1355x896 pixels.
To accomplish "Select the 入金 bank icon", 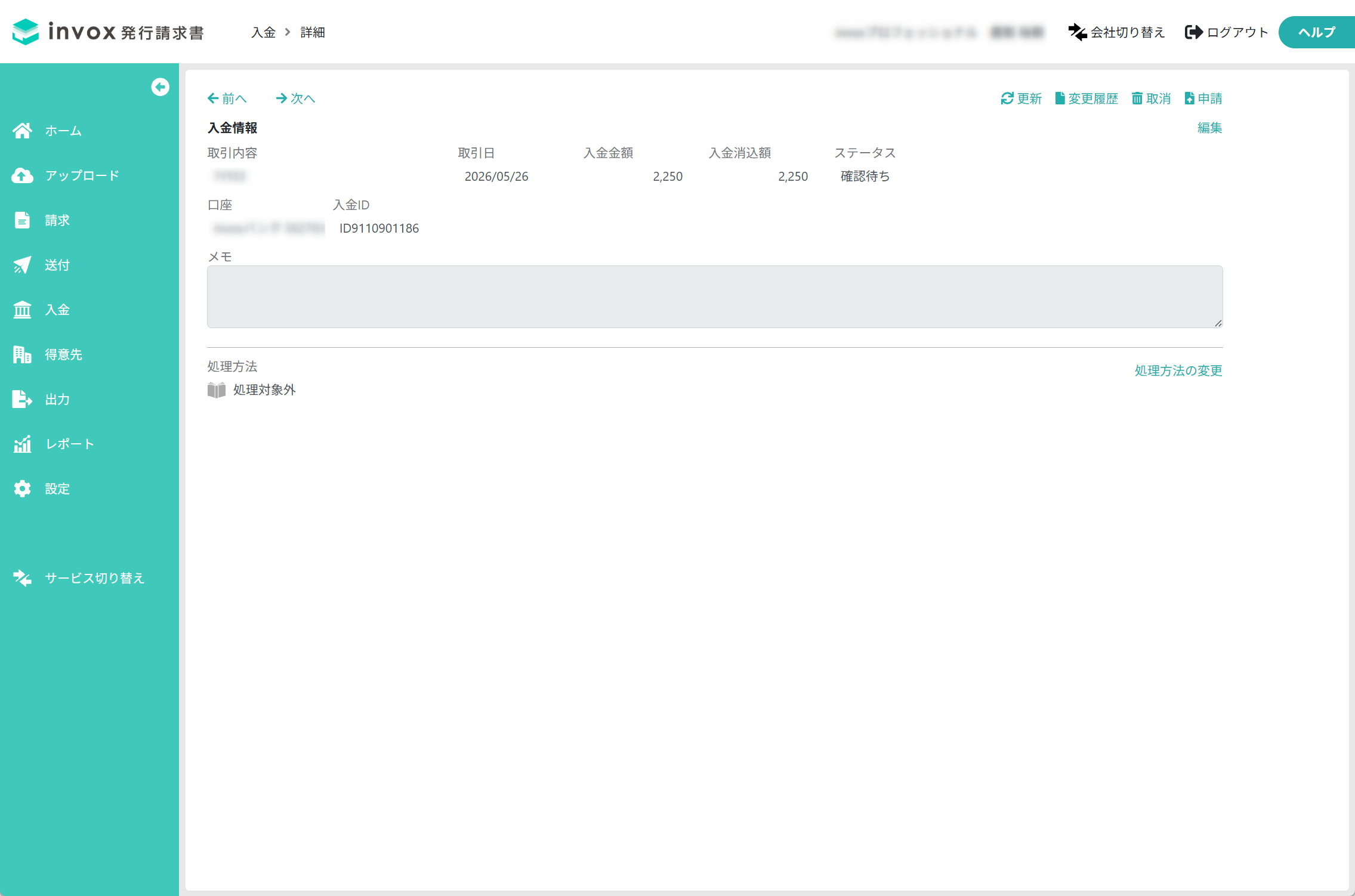I will [22, 310].
